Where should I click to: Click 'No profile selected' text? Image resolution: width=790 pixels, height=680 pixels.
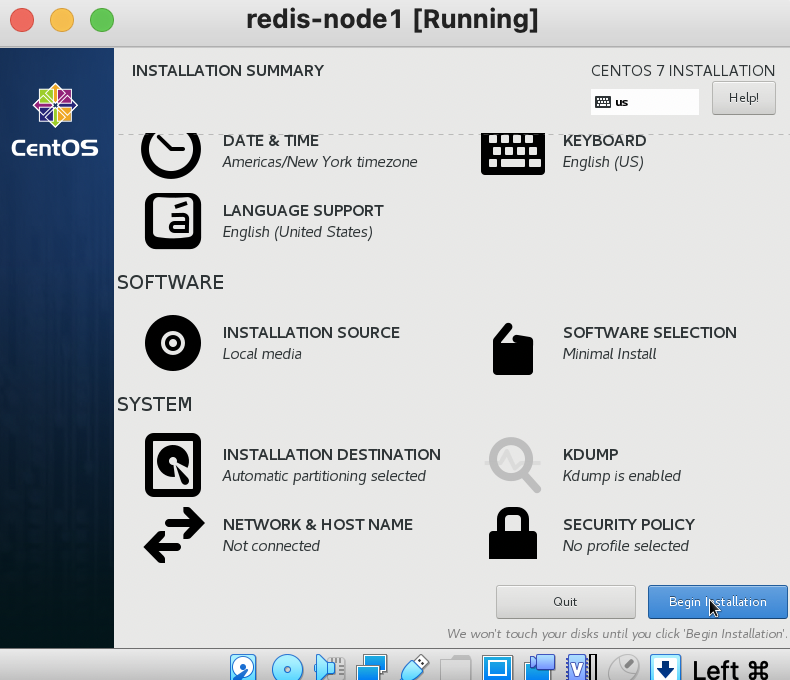[x=625, y=546]
